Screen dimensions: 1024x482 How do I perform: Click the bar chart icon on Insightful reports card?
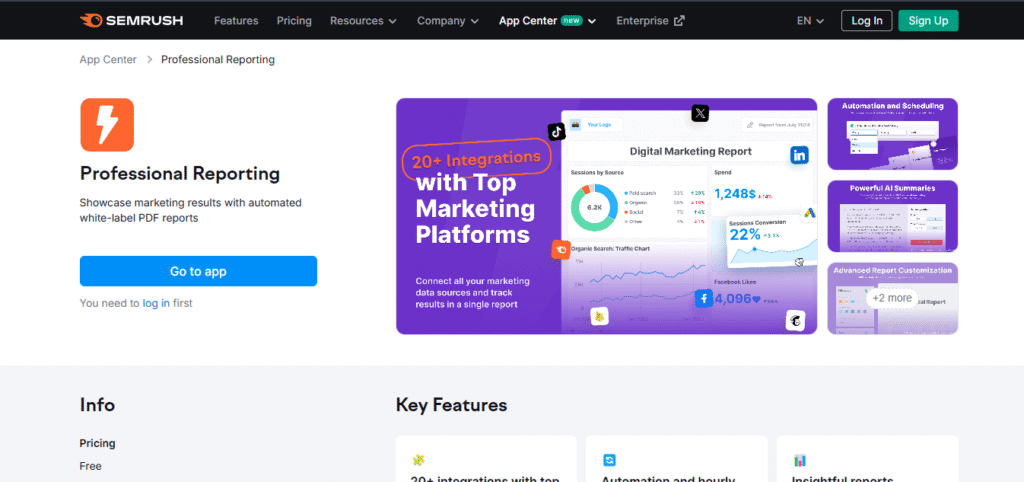tap(799, 460)
